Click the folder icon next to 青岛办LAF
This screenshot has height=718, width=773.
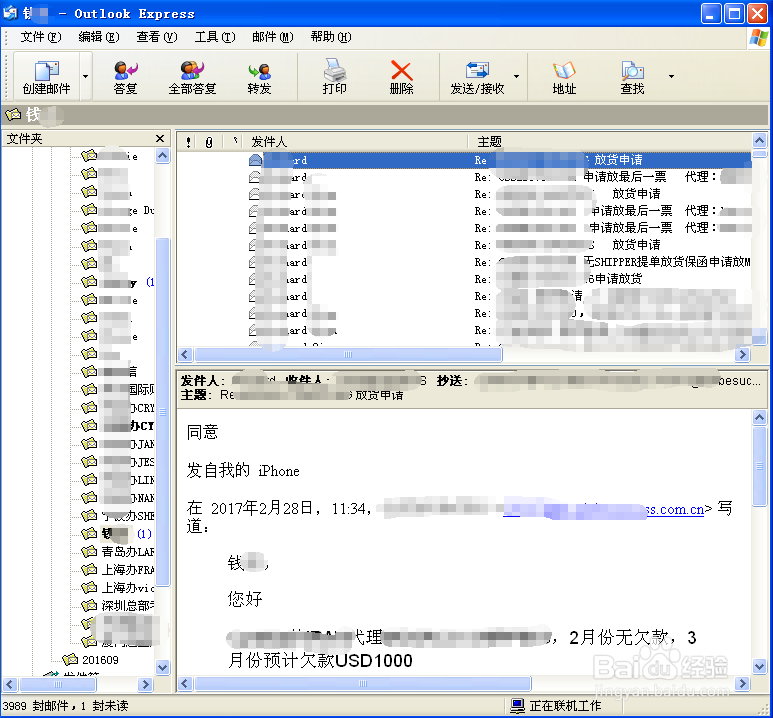[x=89, y=551]
